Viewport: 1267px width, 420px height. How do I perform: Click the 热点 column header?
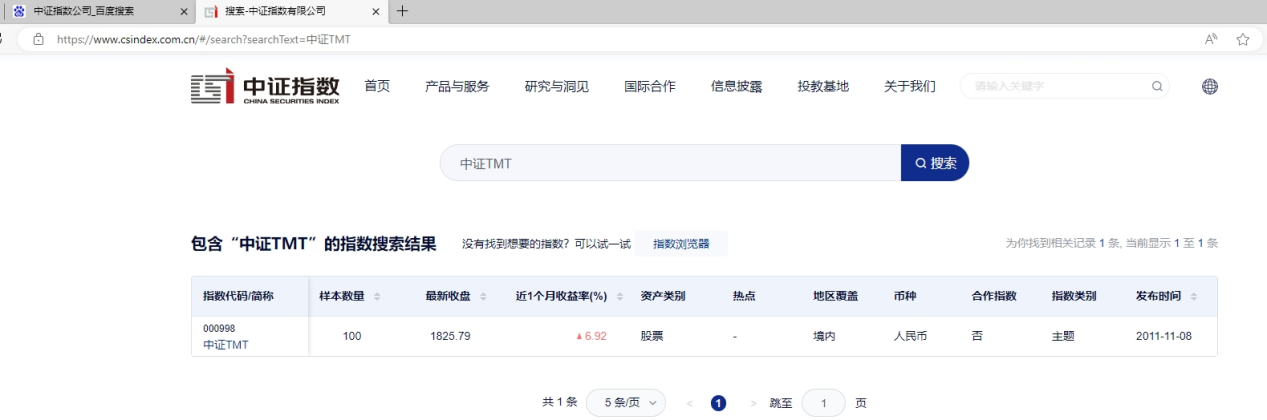tap(744, 297)
